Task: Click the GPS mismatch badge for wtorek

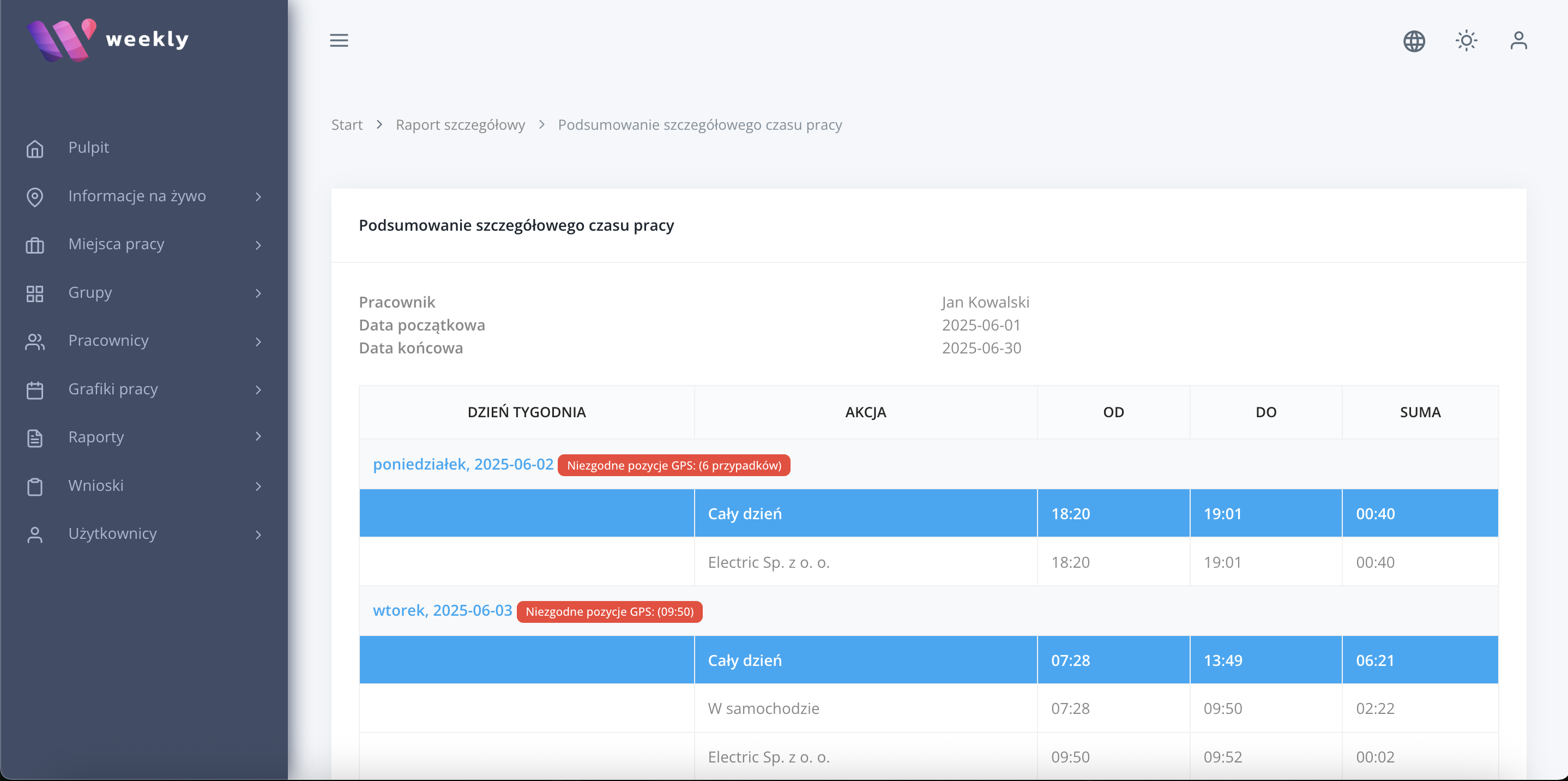Action: pyautogui.click(x=608, y=611)
